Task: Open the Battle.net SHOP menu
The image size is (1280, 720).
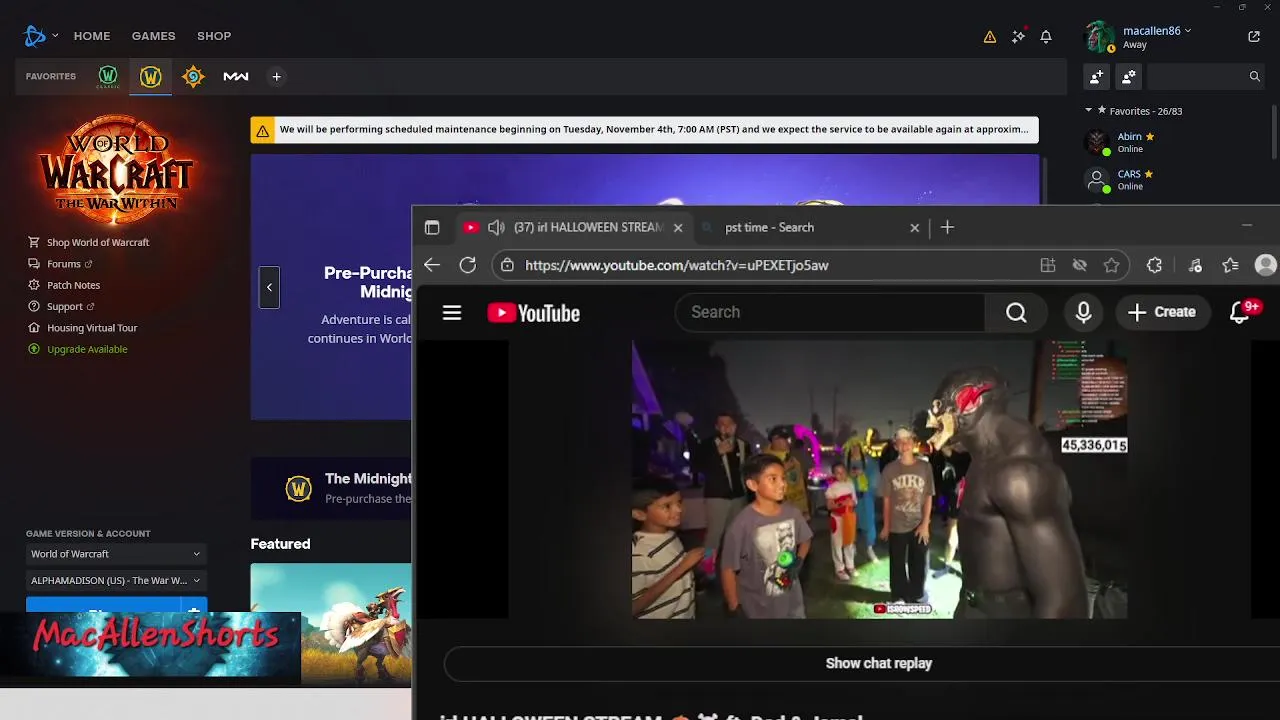Action: pos(214,36)
